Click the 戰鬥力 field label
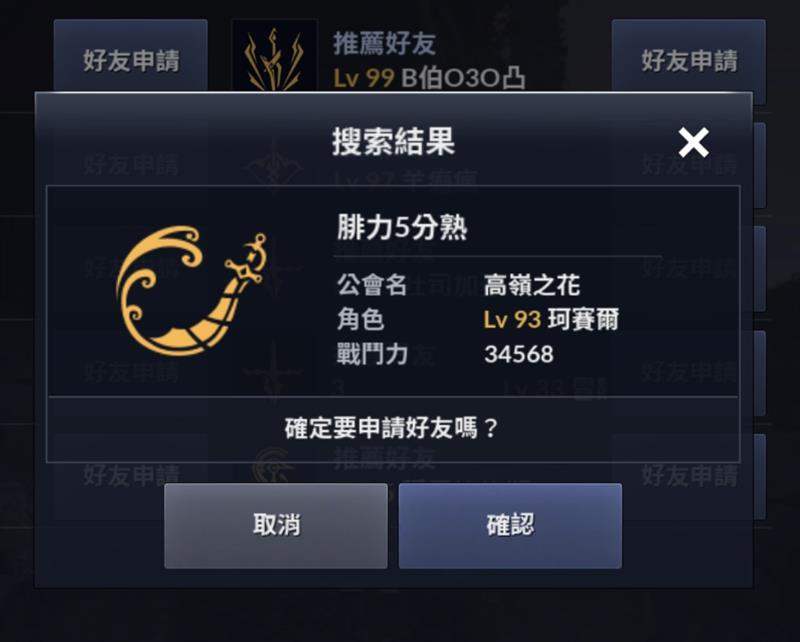This screenshot has width=800, height=642. [371, 354]
